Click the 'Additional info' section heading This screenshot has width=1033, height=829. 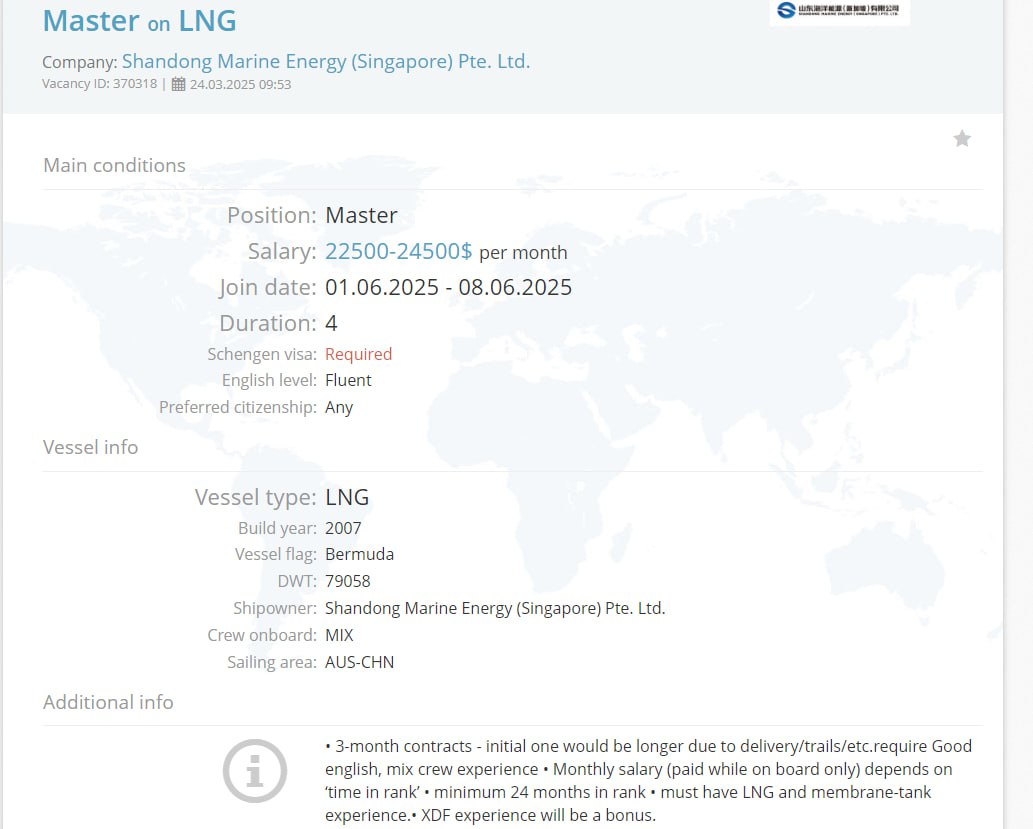pos(108,702)
